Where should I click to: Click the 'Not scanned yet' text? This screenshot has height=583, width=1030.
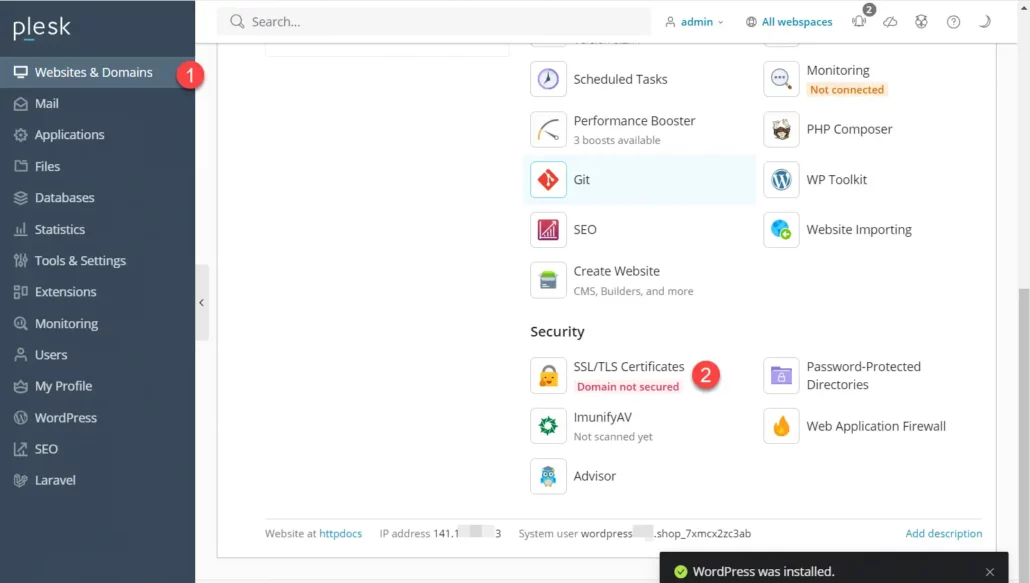(613, 437)
